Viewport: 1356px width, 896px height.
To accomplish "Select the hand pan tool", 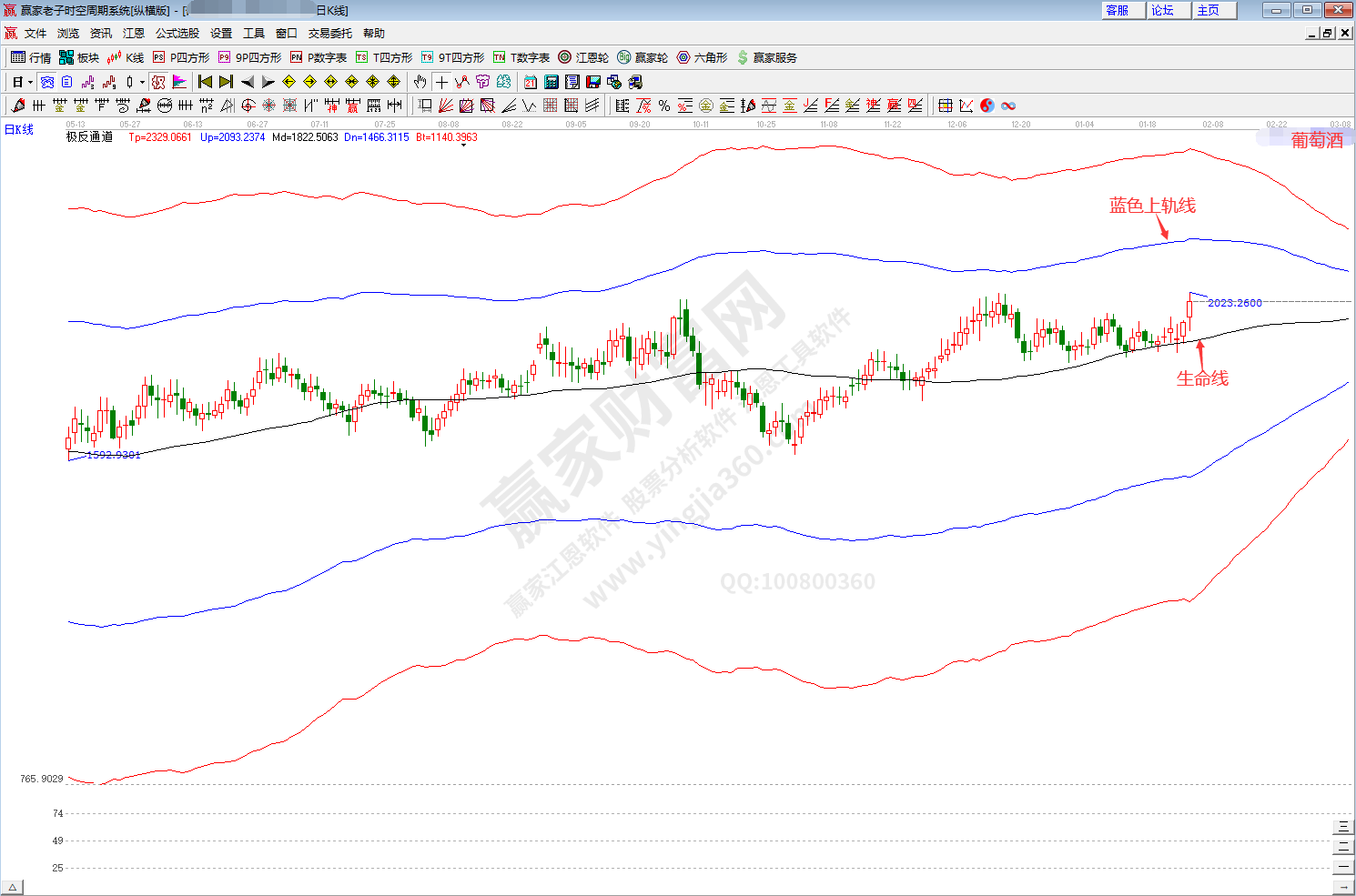I will pos(420,82).
